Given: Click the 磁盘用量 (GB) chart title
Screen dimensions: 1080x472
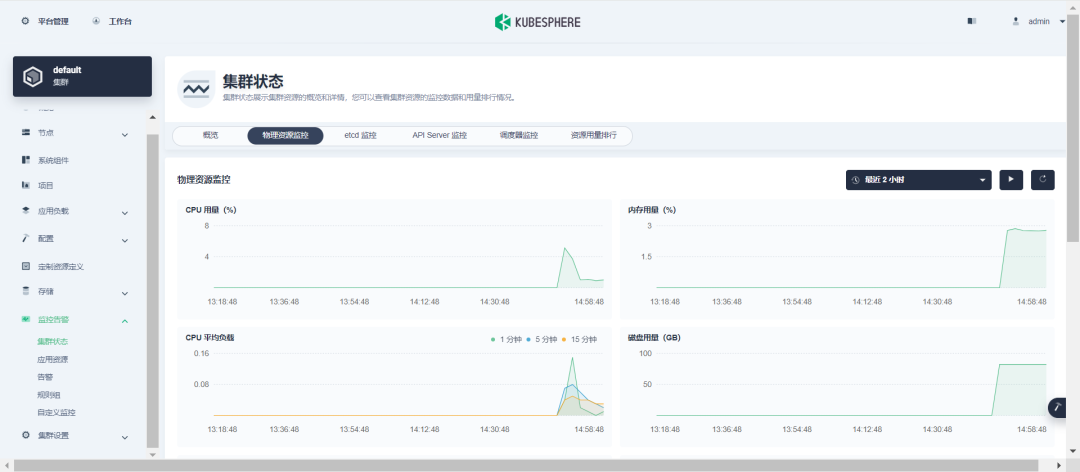Looking at the screenshot, I should pyautogui.click(x=654, y=338).
